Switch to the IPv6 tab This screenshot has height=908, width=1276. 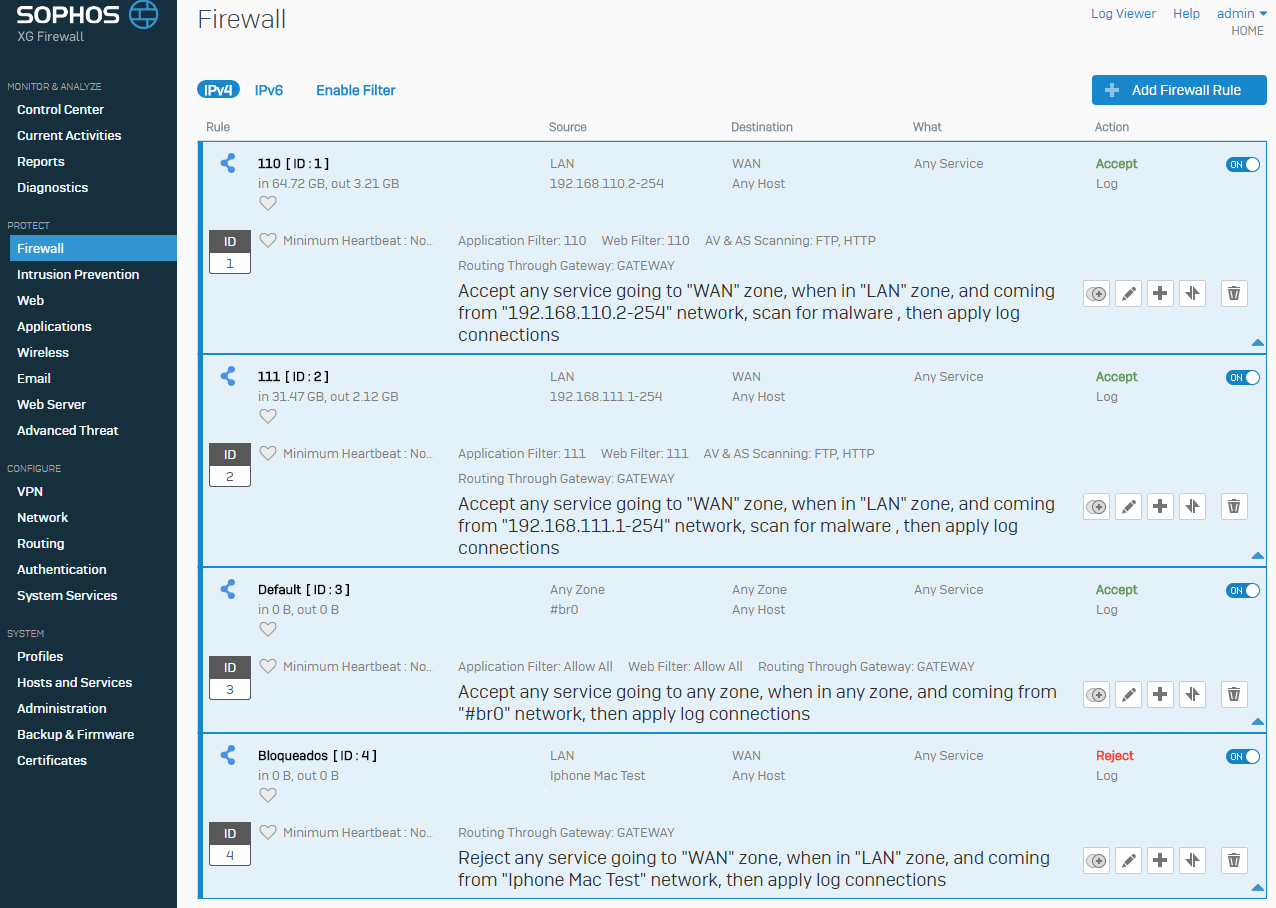(269, 90)
